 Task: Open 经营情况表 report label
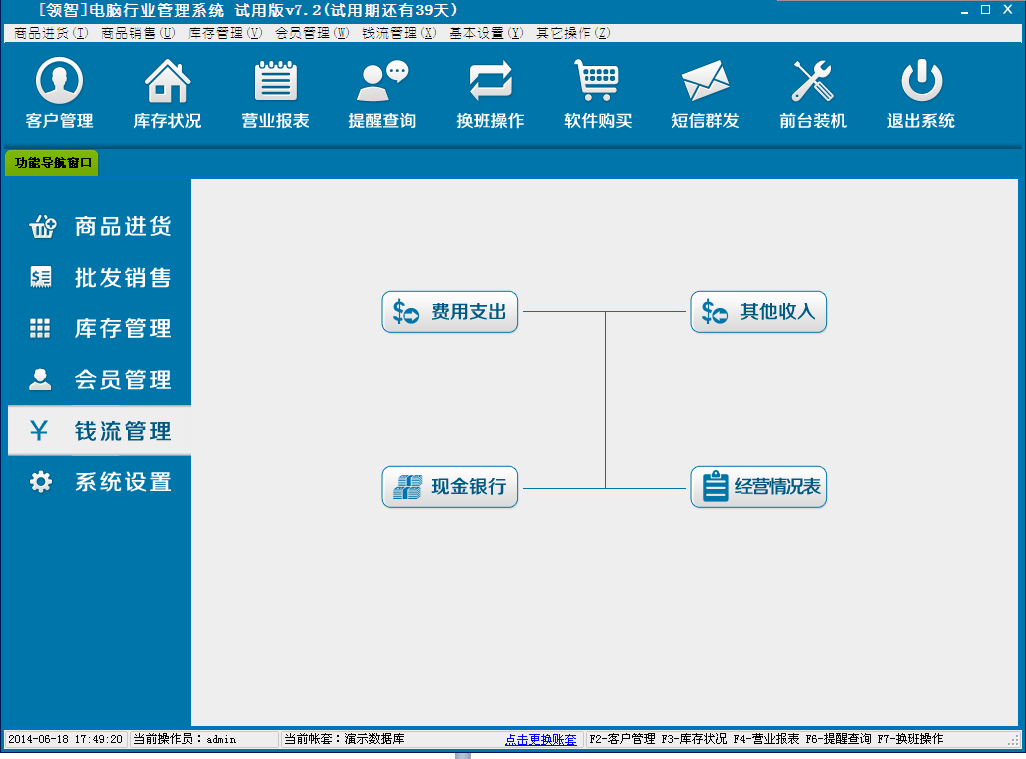pos(777,487)
